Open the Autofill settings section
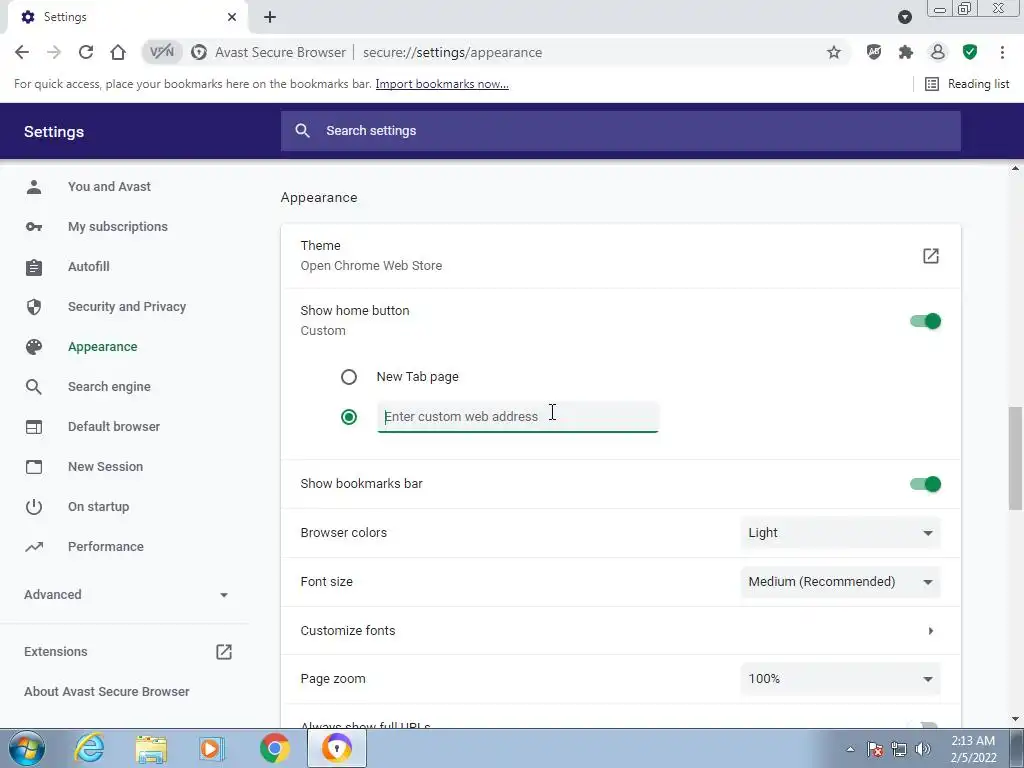 pos(88,266)
